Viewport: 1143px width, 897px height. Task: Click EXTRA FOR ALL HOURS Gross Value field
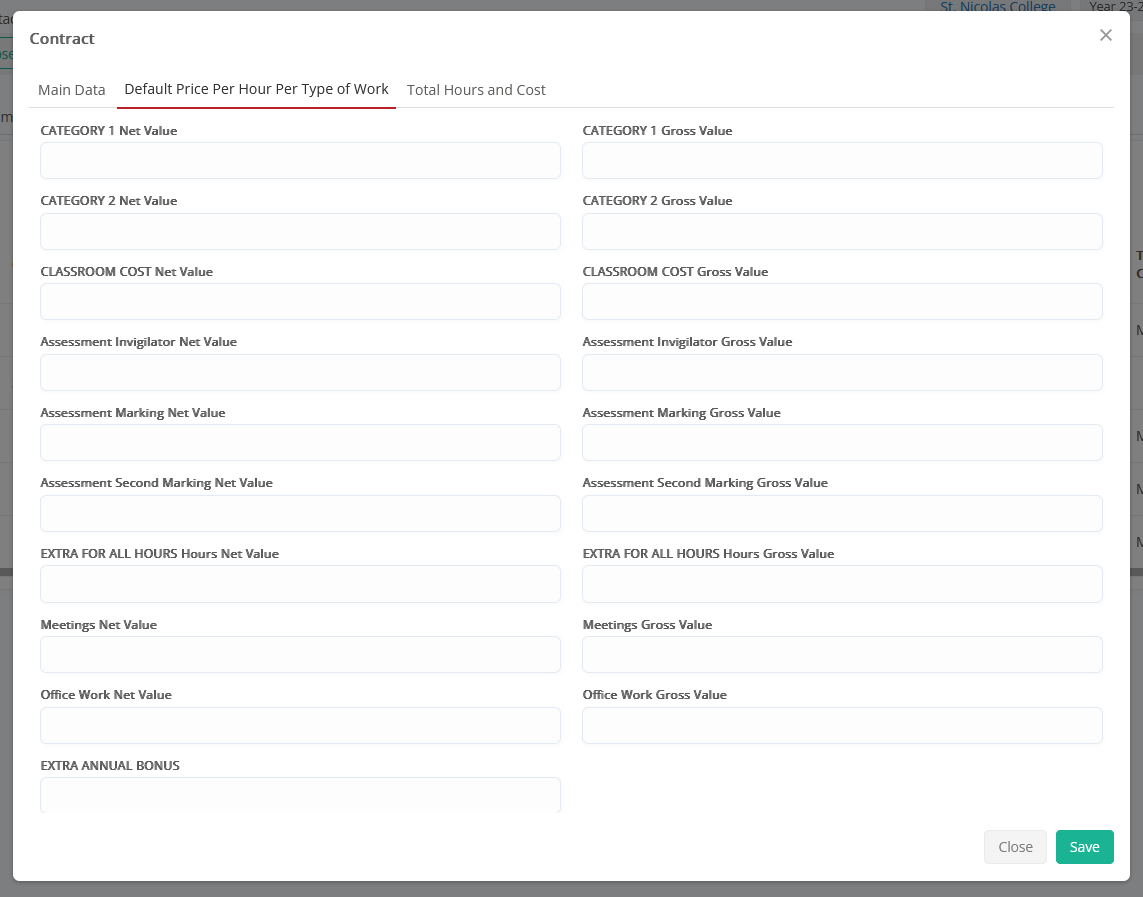(842, 584)
